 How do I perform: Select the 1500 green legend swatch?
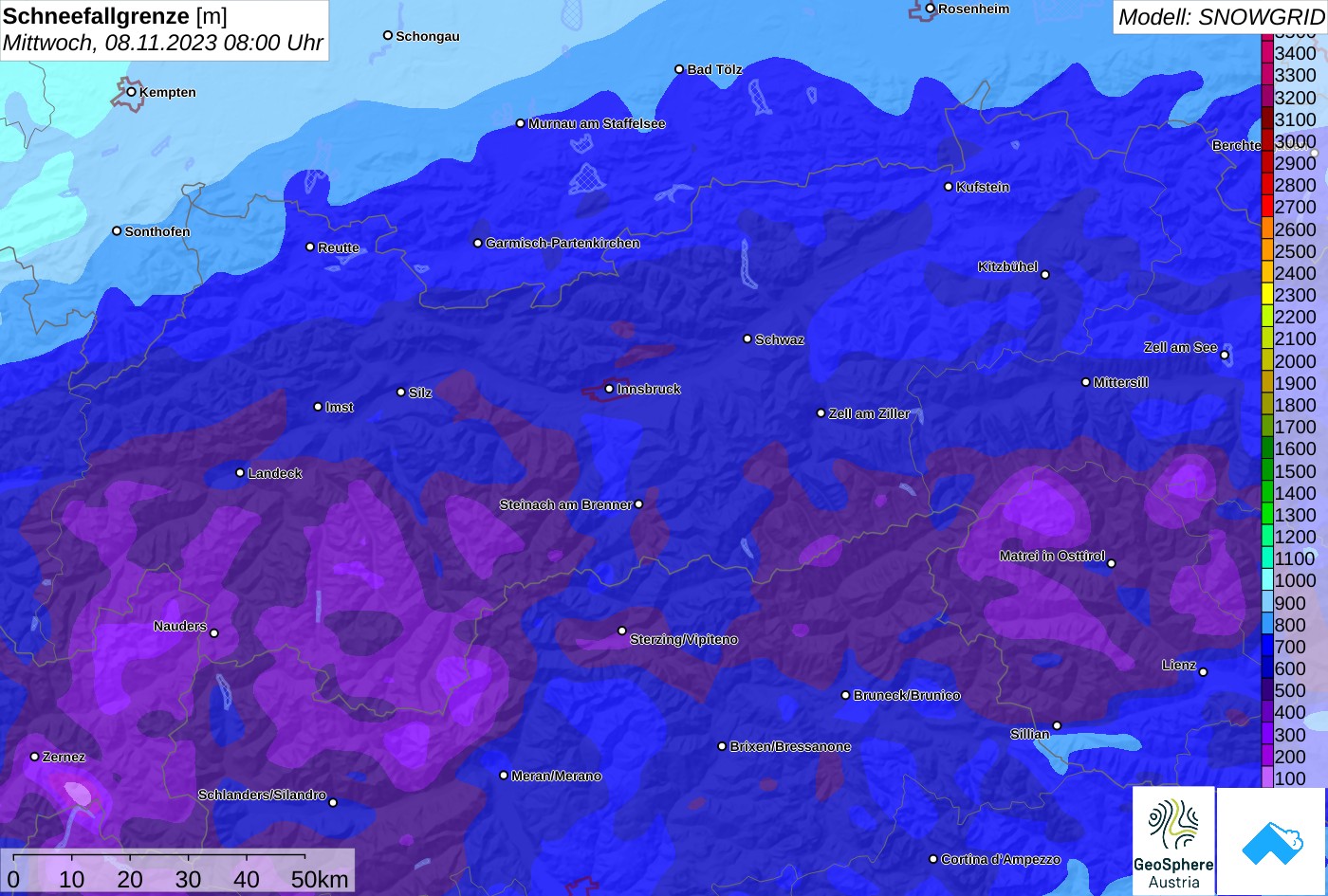click(x=1267, y=471)
